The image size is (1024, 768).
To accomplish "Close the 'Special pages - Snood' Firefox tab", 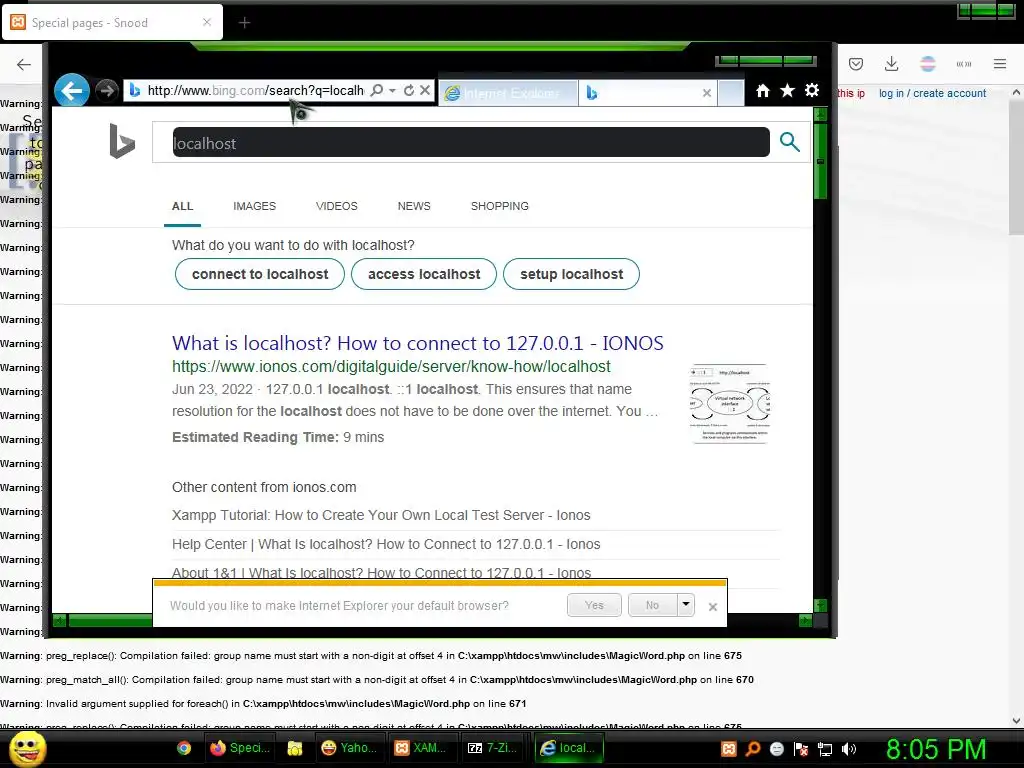I will 207,22.
